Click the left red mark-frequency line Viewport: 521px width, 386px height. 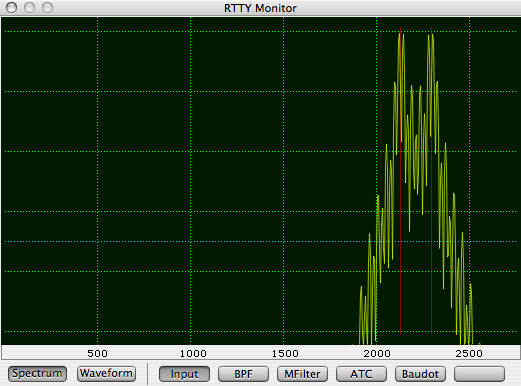pos(400,181)
